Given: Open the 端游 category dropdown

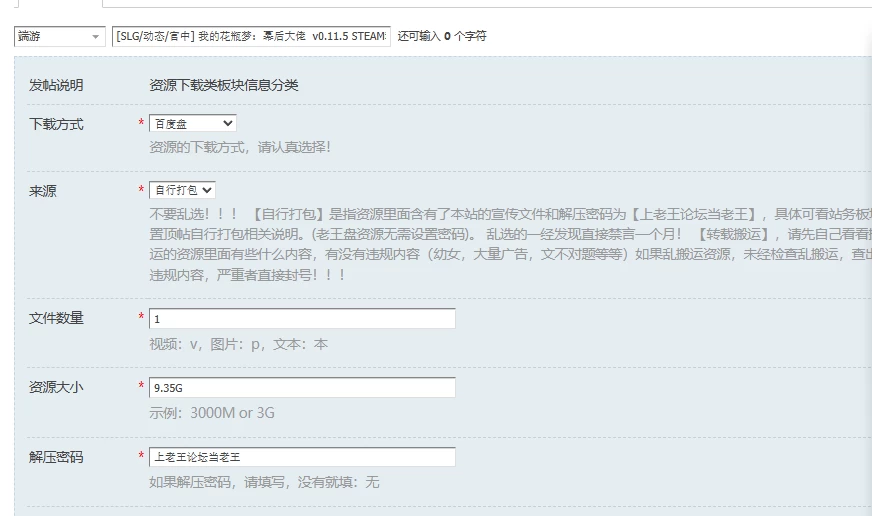Looking at the screenshot, I should [60, 37].
